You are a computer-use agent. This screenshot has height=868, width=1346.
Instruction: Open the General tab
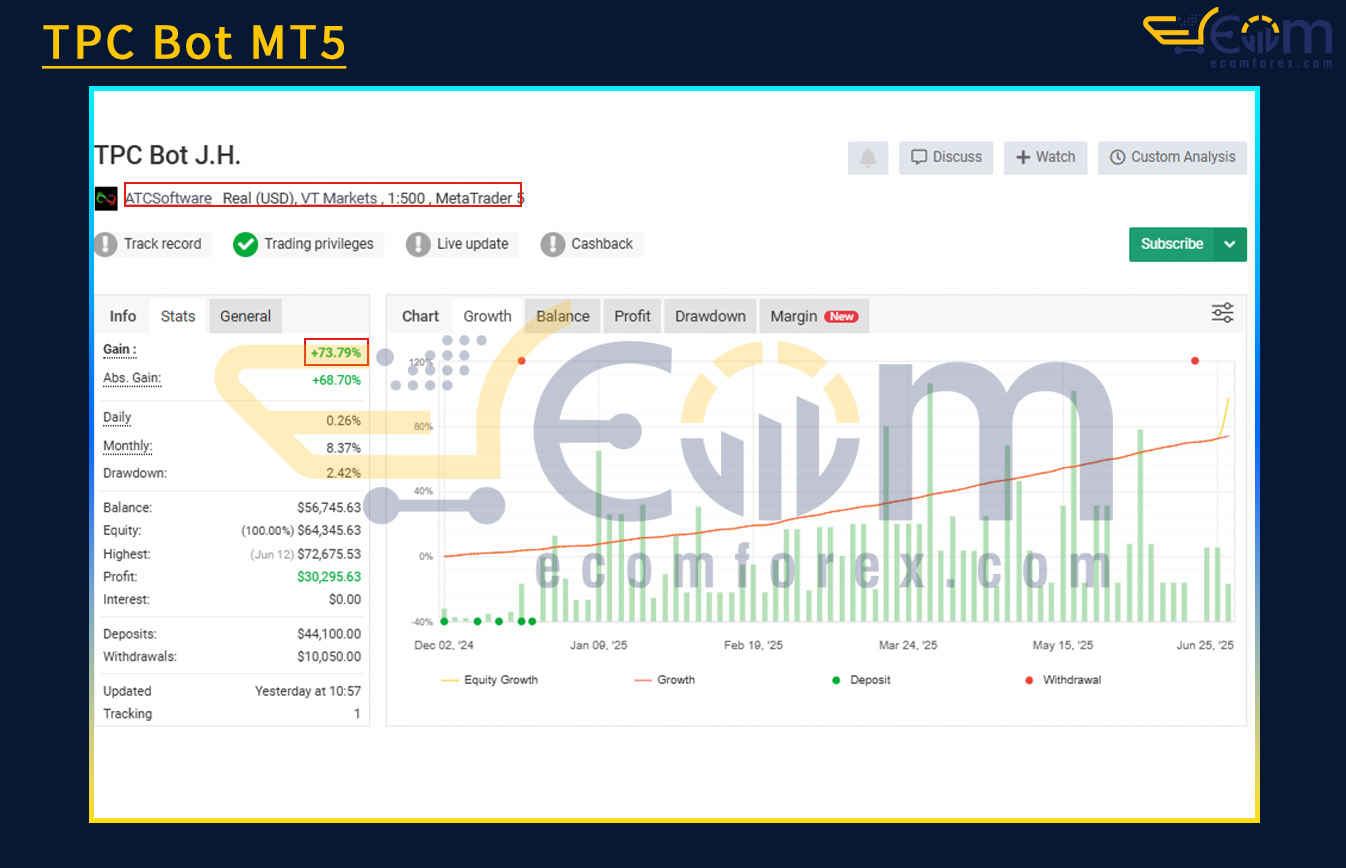(245, 316)
